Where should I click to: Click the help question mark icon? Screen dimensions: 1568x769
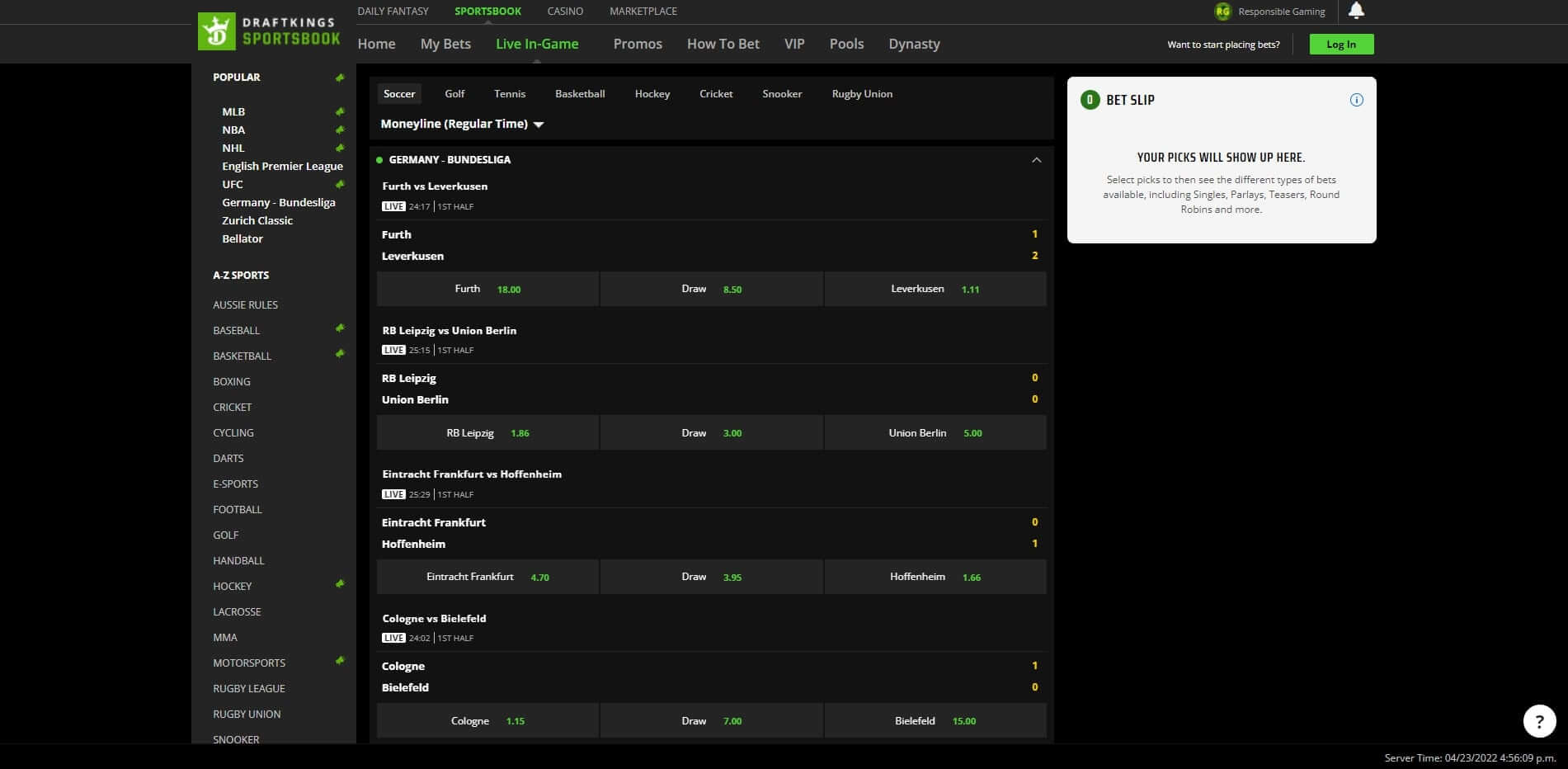coord(1539,720)
